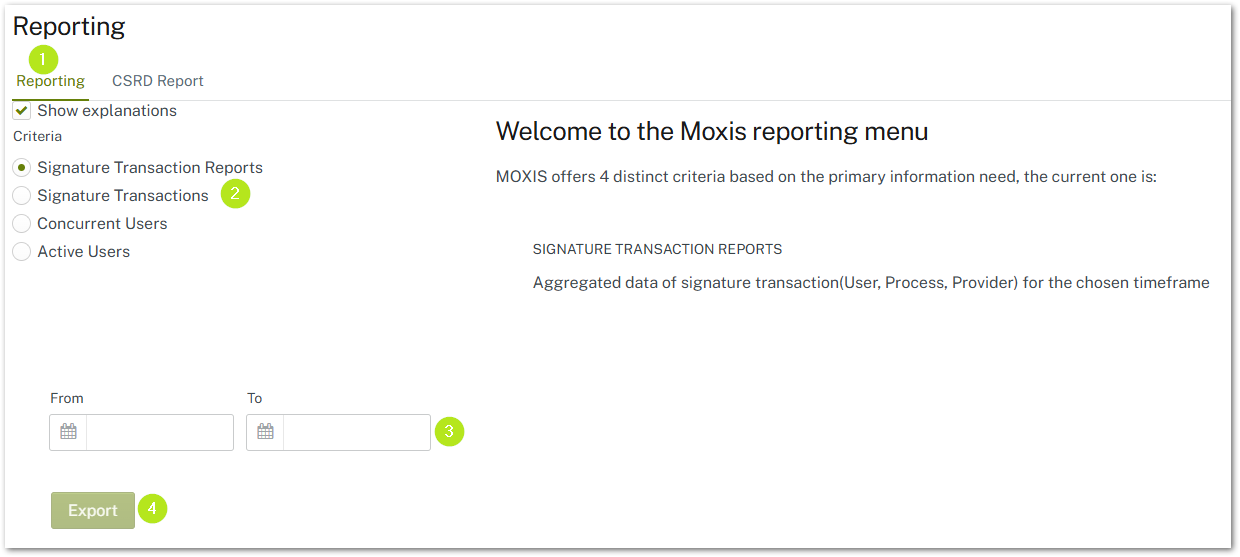Click into the To date input
The image size is (1240, 557).
pyautogui.click(x=356, y=432)
